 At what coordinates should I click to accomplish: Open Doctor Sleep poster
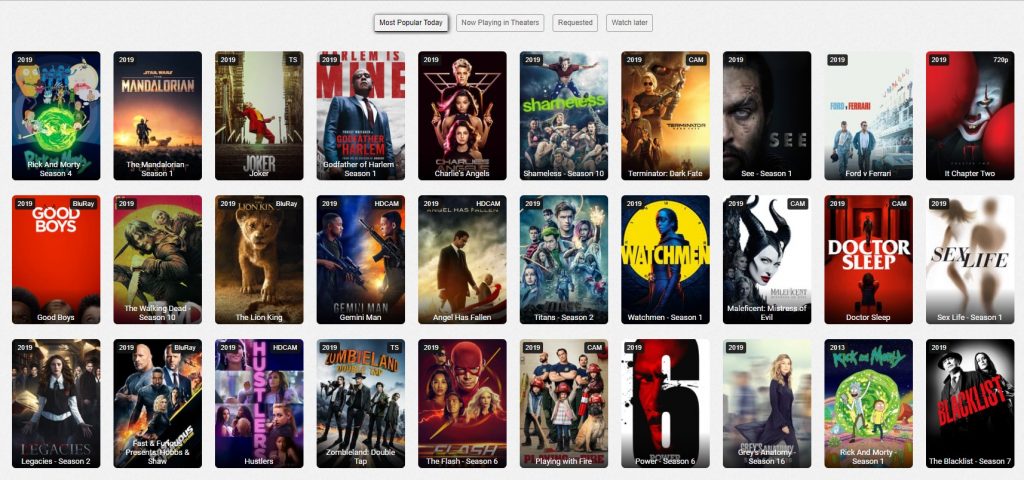[869, 259]
